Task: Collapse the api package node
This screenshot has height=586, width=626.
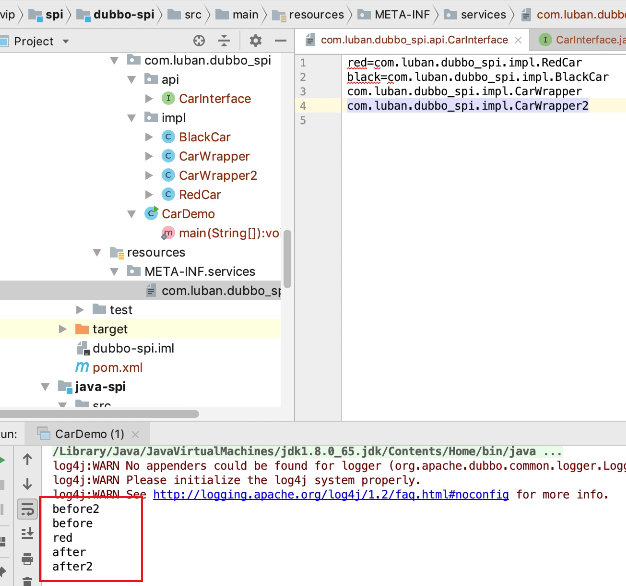Action: pos(131,80)
